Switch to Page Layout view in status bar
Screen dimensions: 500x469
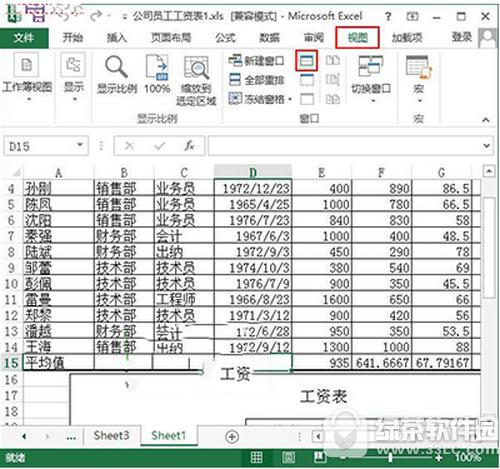288,457
